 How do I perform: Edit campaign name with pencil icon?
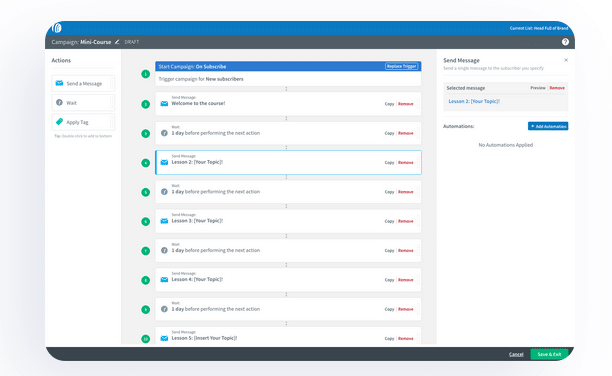[117, 42]
